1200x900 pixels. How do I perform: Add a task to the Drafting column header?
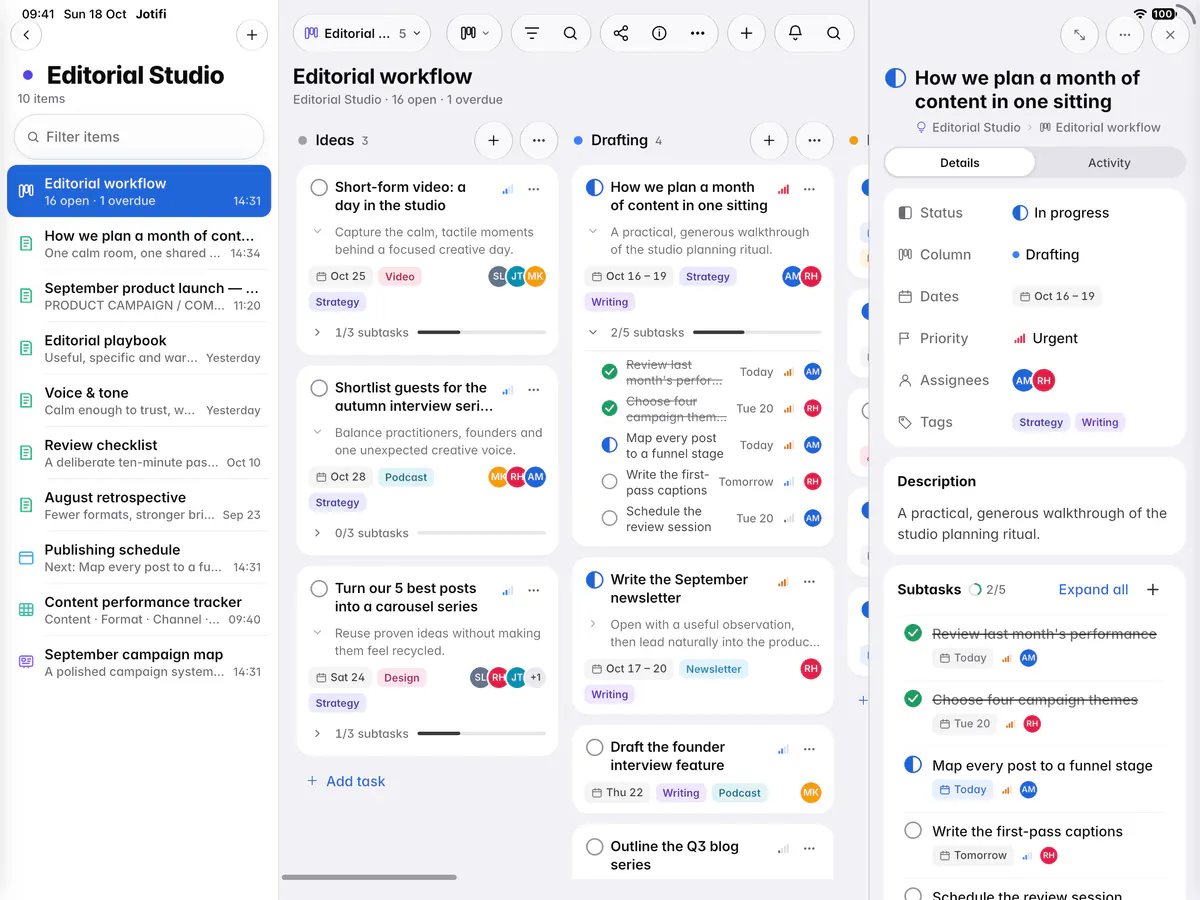click(x=769, y=141)
